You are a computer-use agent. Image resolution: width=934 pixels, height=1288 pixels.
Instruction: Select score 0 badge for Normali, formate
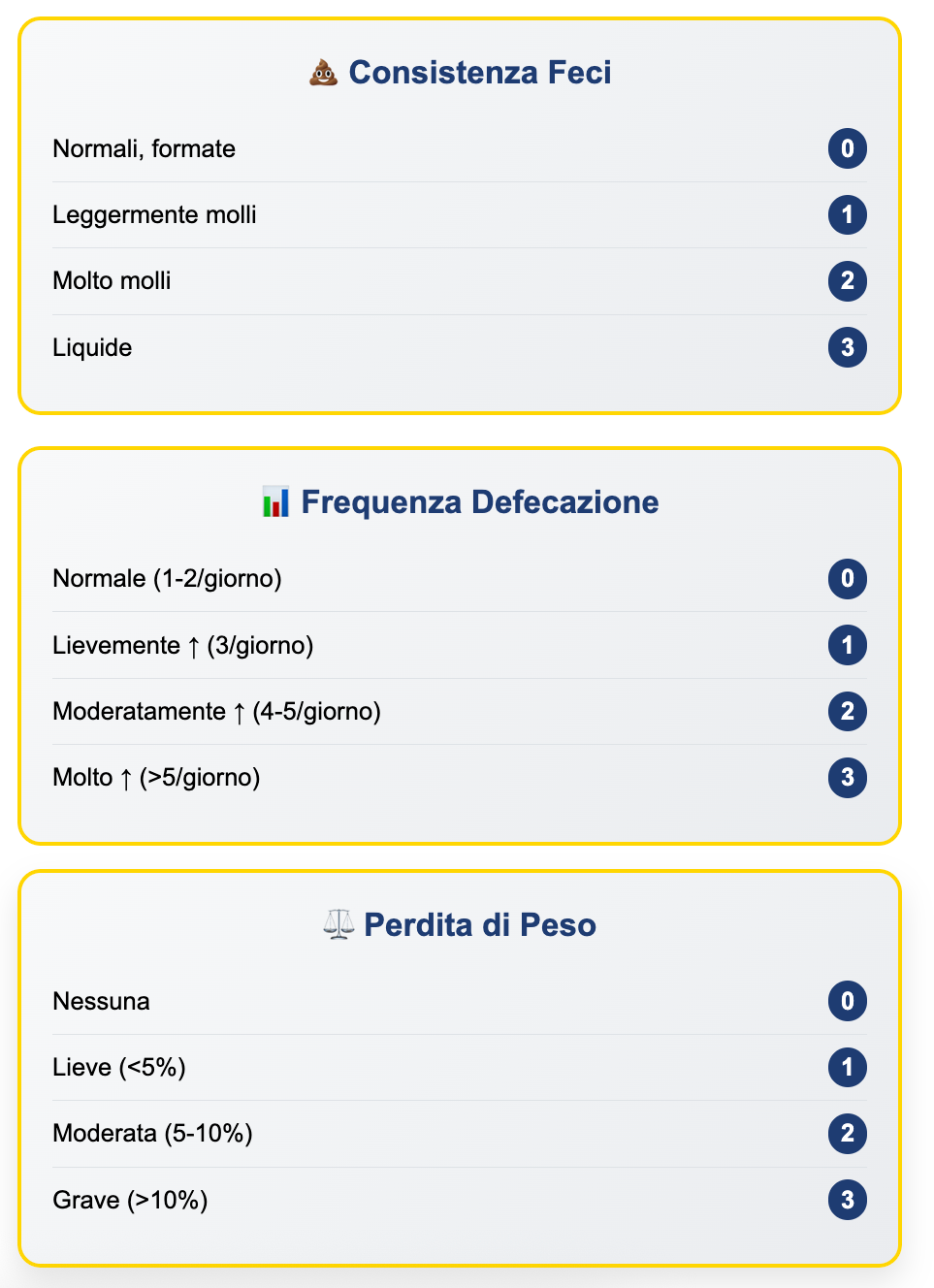tap(847, 148)
